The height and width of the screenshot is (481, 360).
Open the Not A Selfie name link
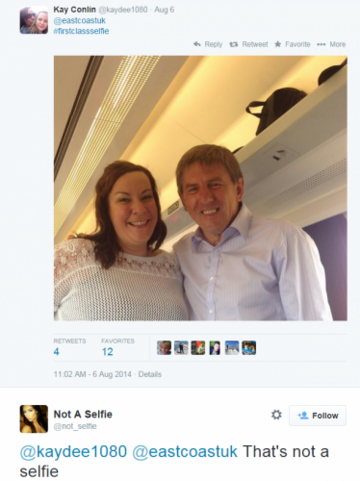pos(83,414)
